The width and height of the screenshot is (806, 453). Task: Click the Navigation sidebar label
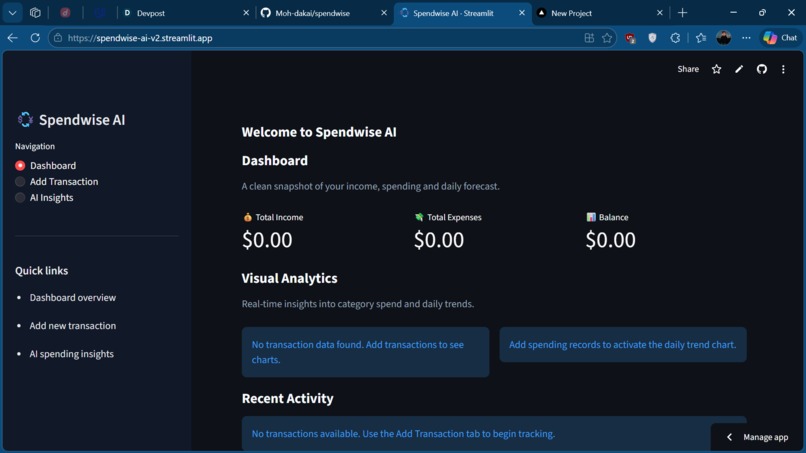point(34,146)
